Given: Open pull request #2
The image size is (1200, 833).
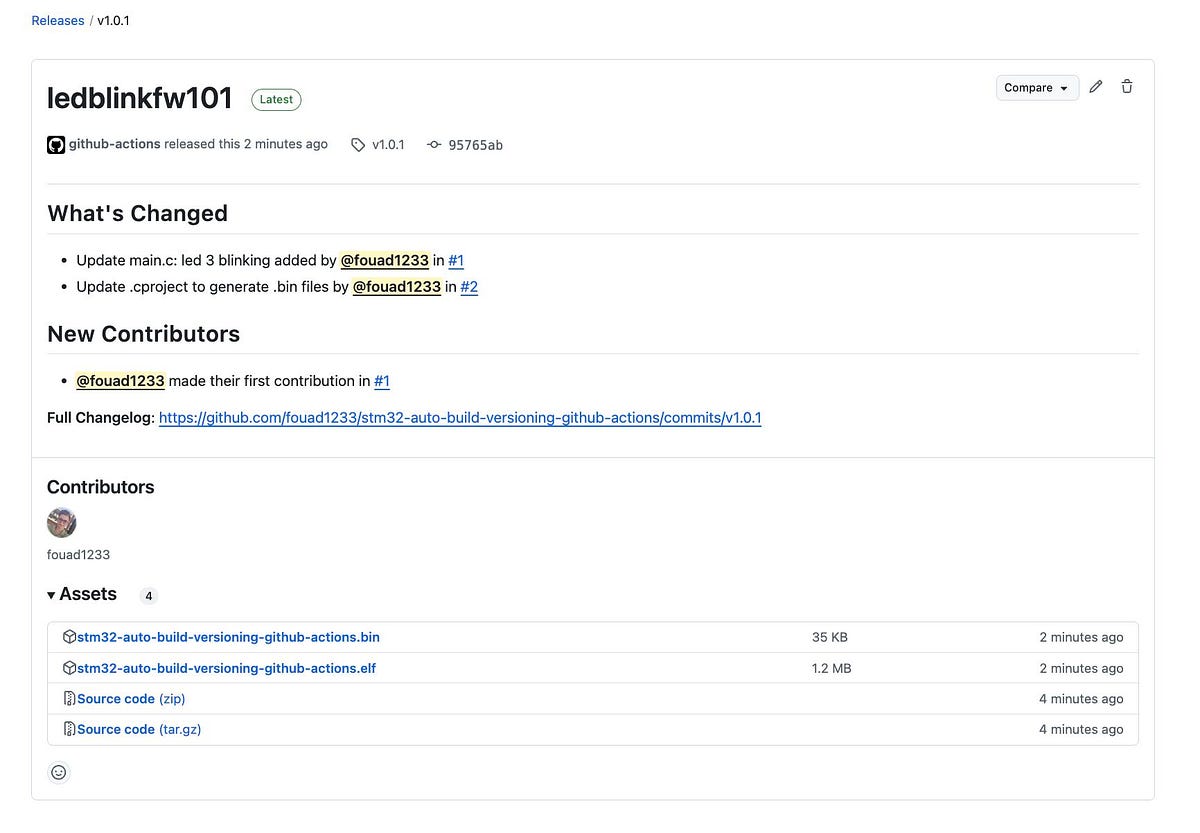Looking at the screenshot, I should [x=469, y=286].
